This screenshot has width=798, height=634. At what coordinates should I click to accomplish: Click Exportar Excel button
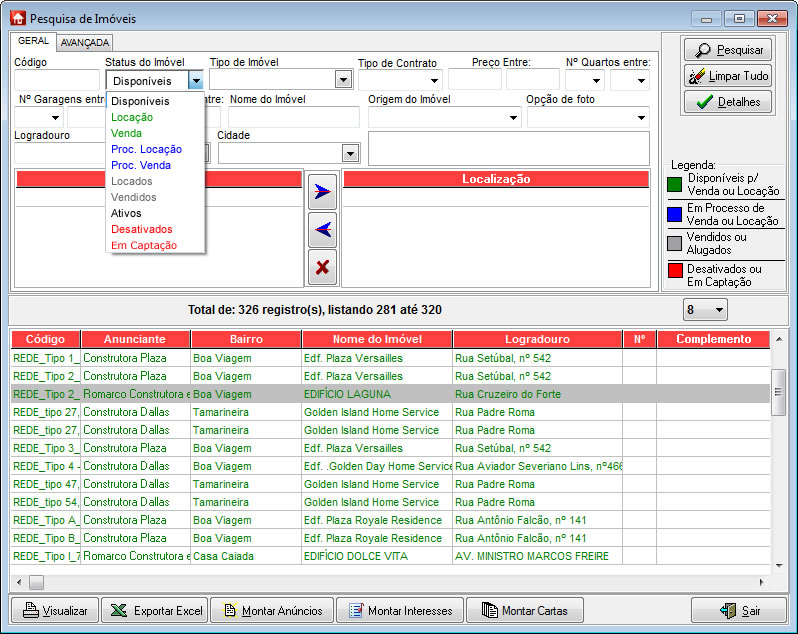(156, 611)
